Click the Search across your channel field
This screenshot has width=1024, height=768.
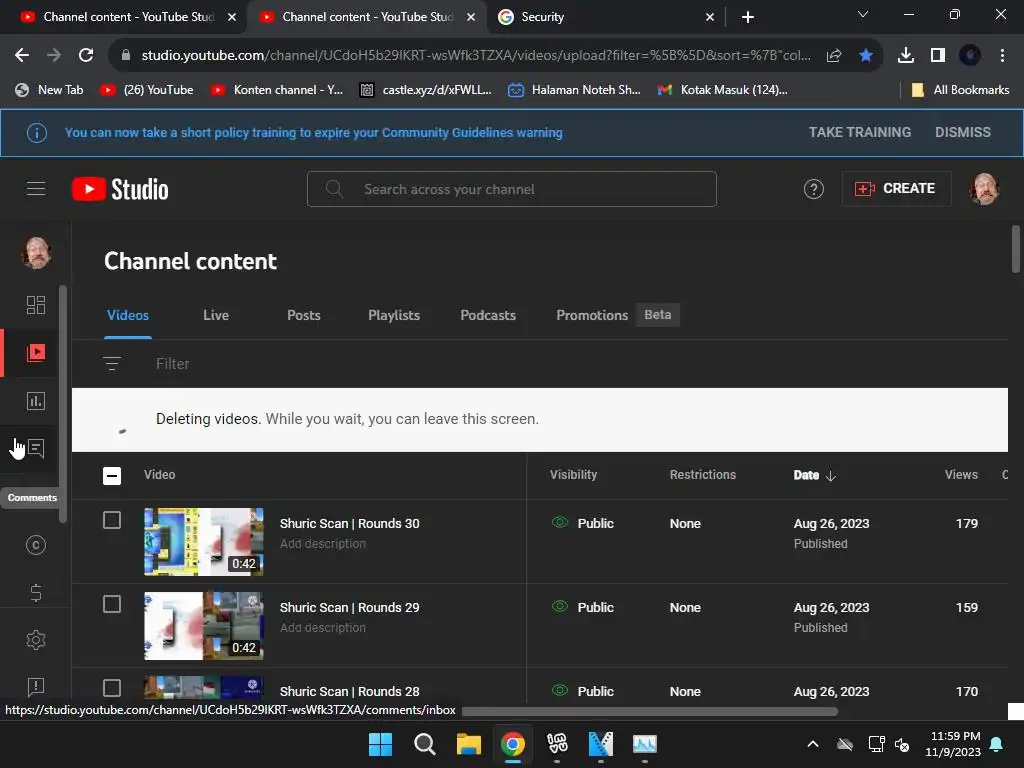pos(511,189)
